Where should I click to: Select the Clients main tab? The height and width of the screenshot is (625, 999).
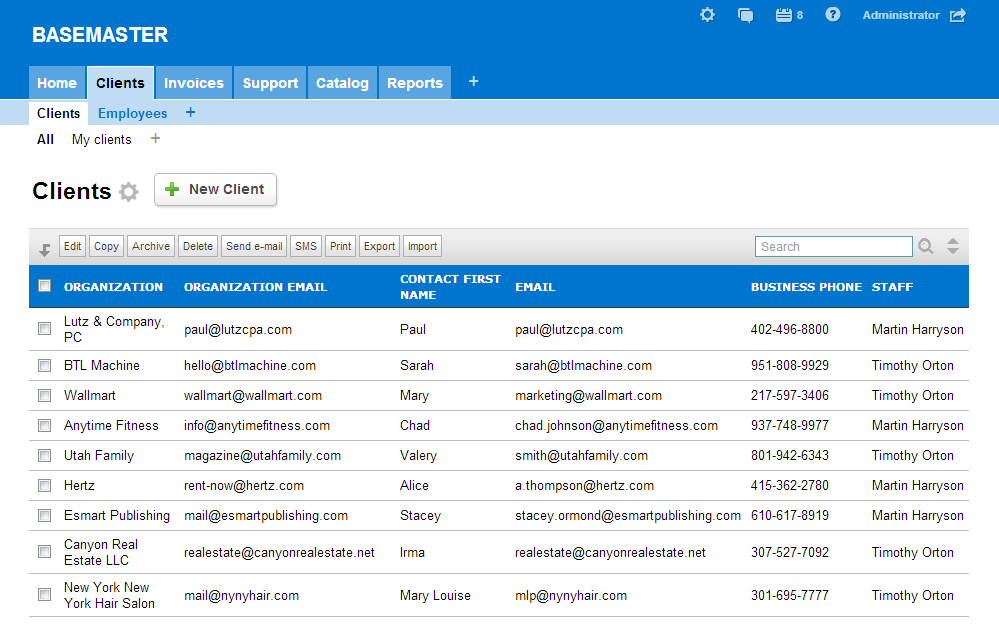click(x=120, y=83)
